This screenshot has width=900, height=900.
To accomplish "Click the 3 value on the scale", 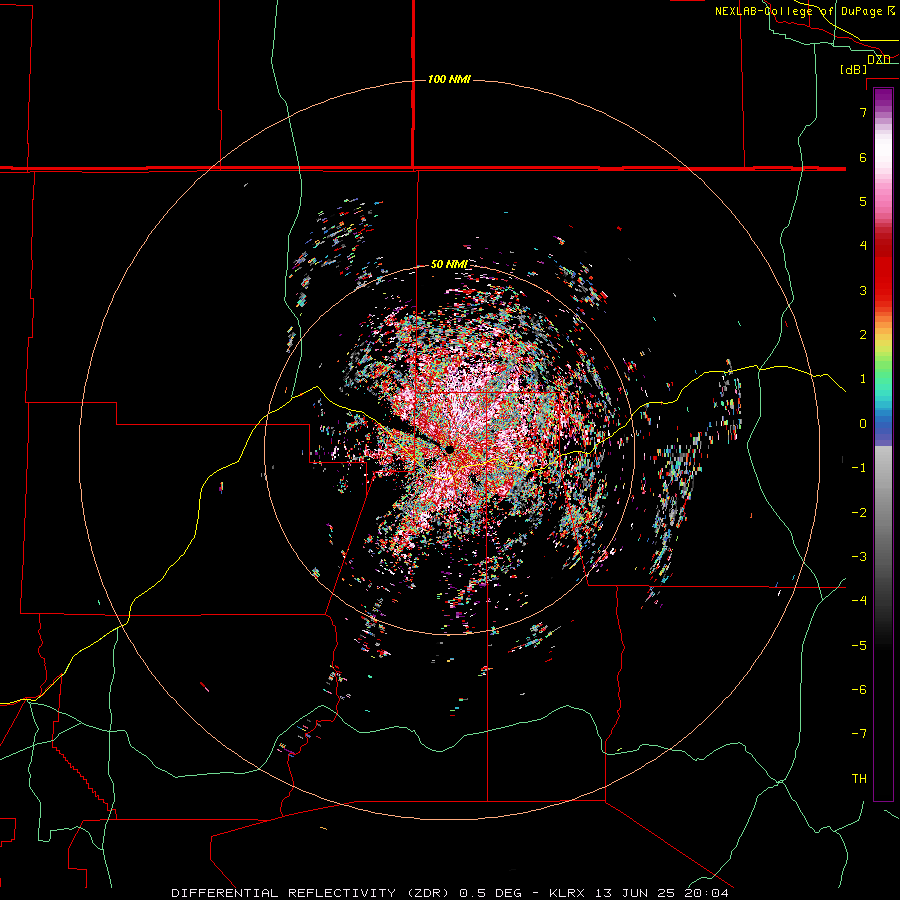I will click(863, 290).
